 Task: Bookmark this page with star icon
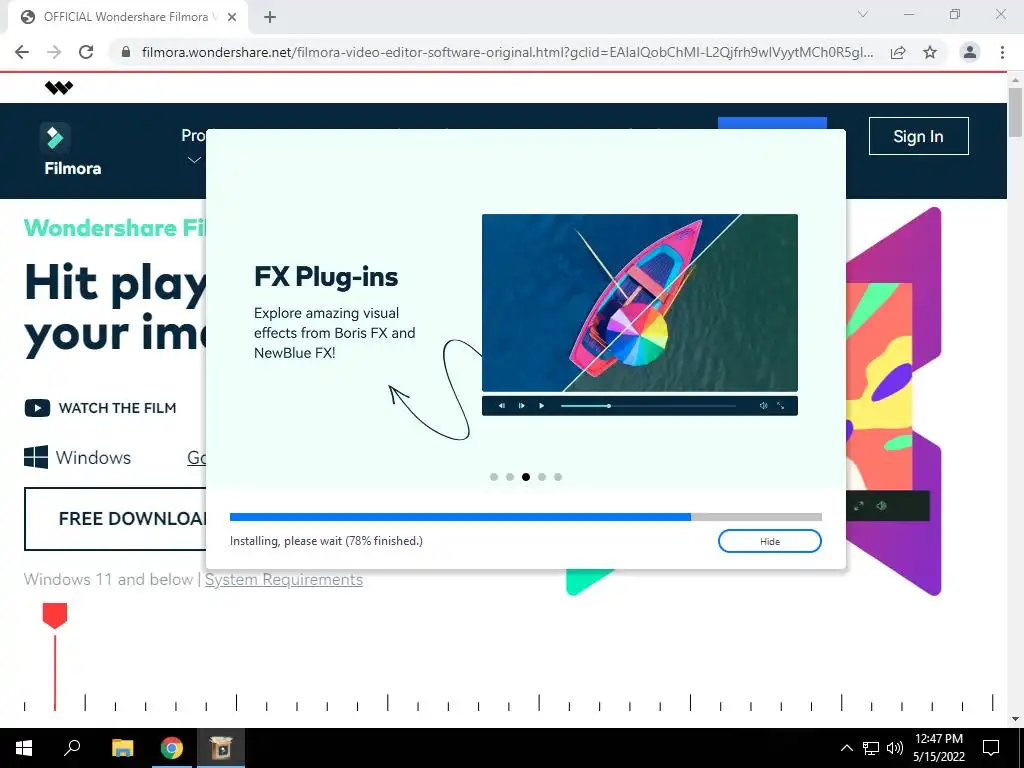(x=930, y=52)
